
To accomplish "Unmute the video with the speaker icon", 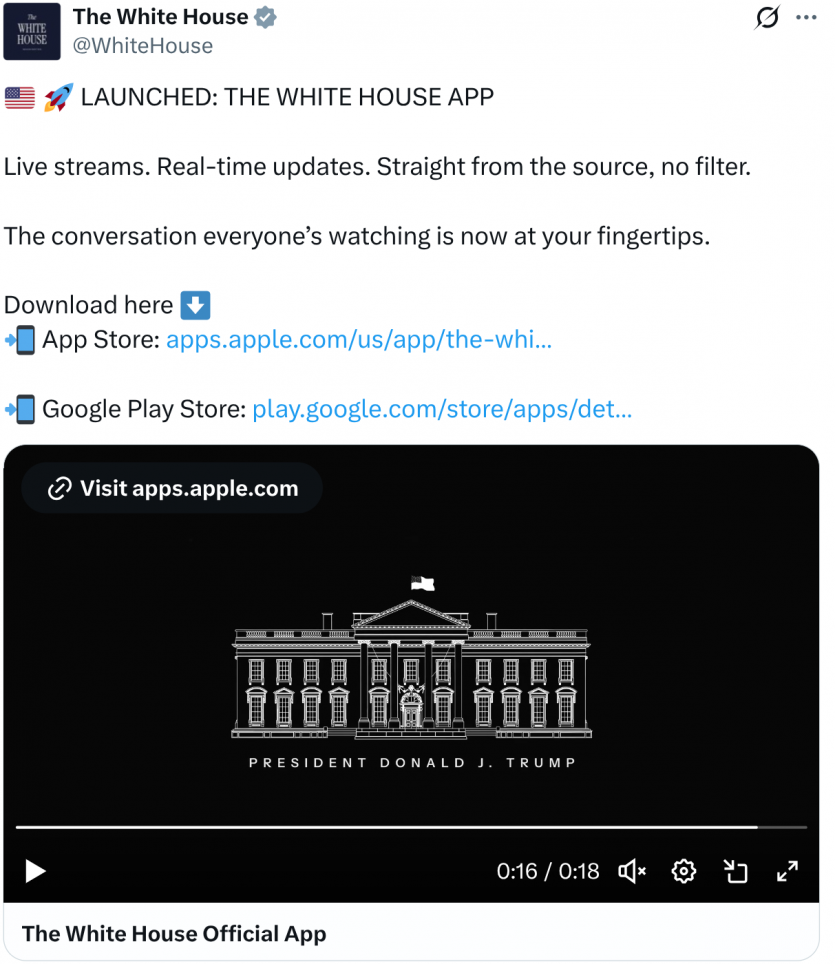I will click(x=632, y=871).
